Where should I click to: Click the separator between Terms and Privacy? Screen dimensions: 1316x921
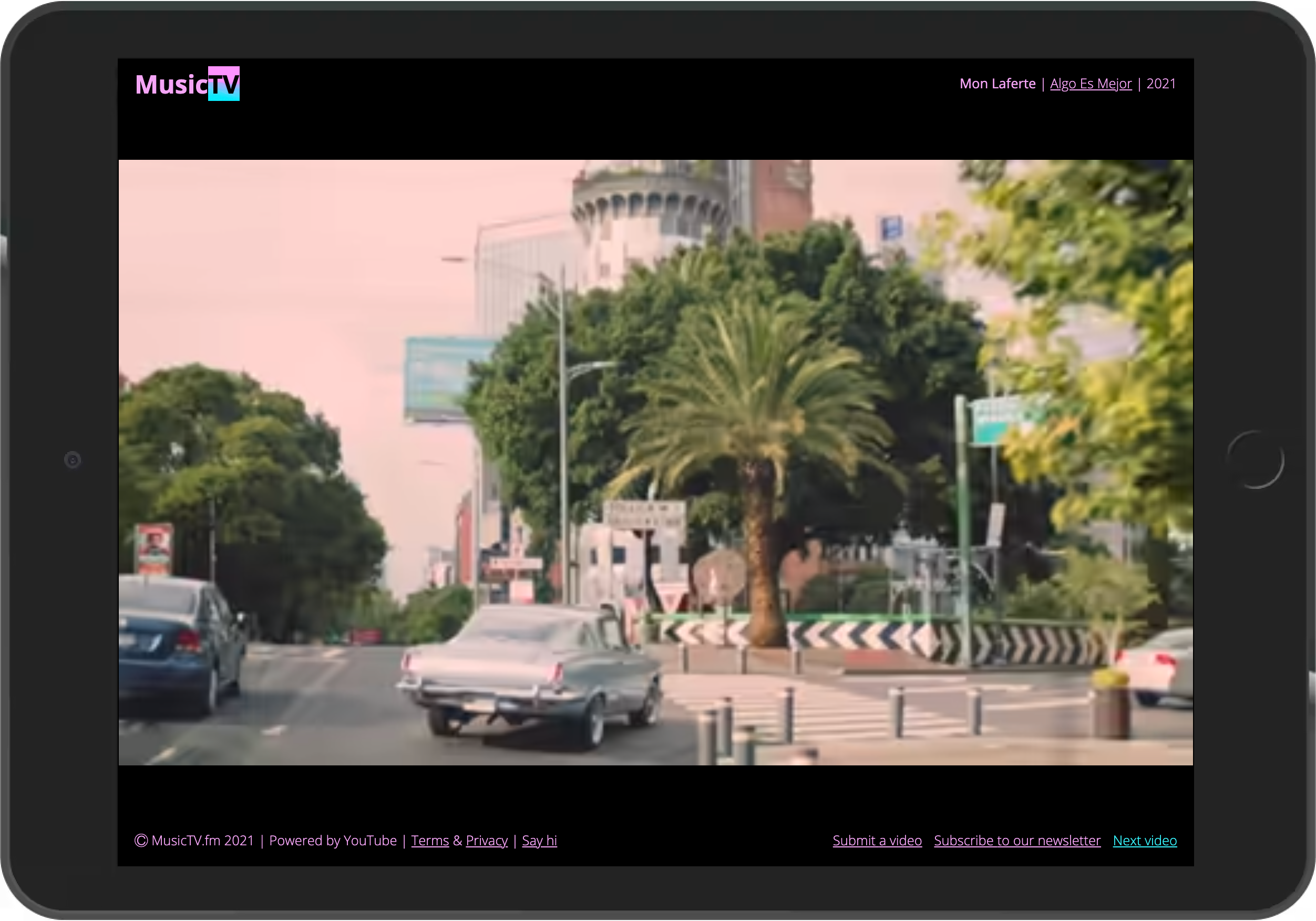(456, 840)
